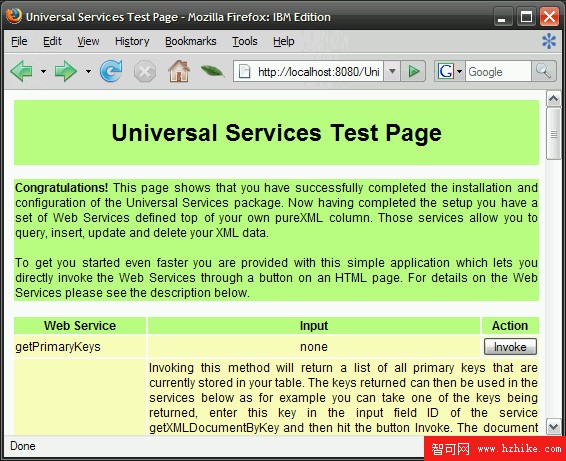Click the blue snowflake activity icon

pyautogui.click(x=549, y=41)
